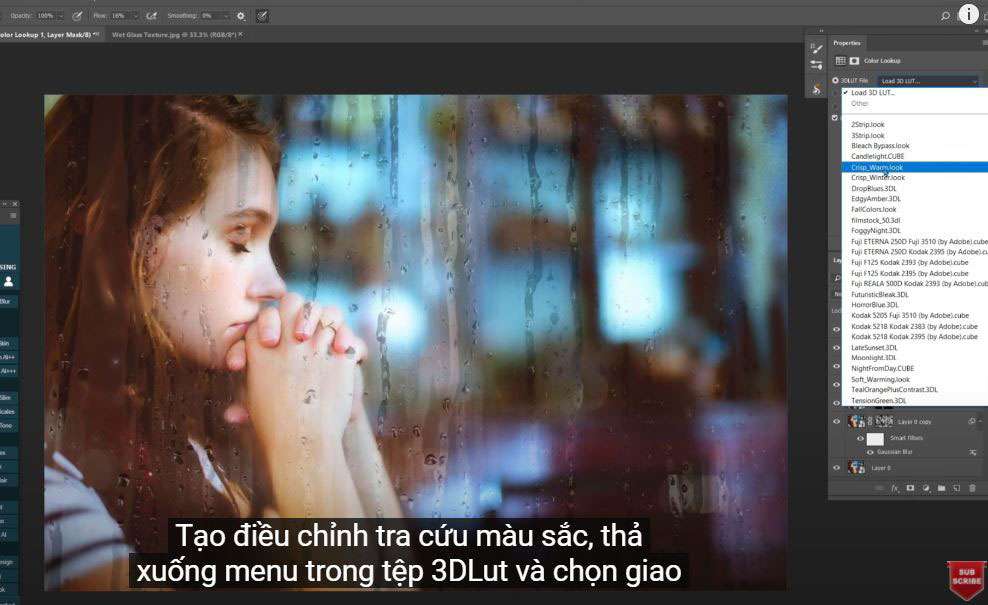The width and height of the screenshot is (988, 605).
Task: Click the Subscribe badge in the corner
Action: (x=967, y=580)
